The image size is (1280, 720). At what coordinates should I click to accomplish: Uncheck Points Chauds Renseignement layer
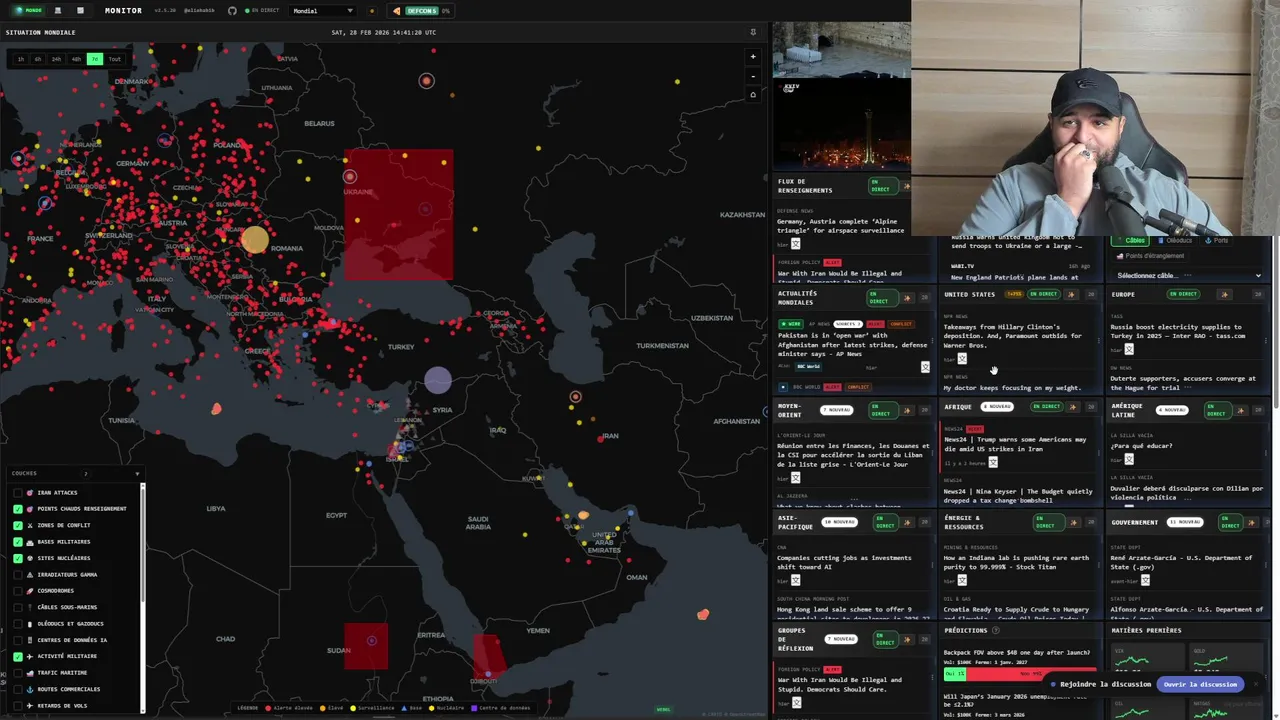(18, 508)
